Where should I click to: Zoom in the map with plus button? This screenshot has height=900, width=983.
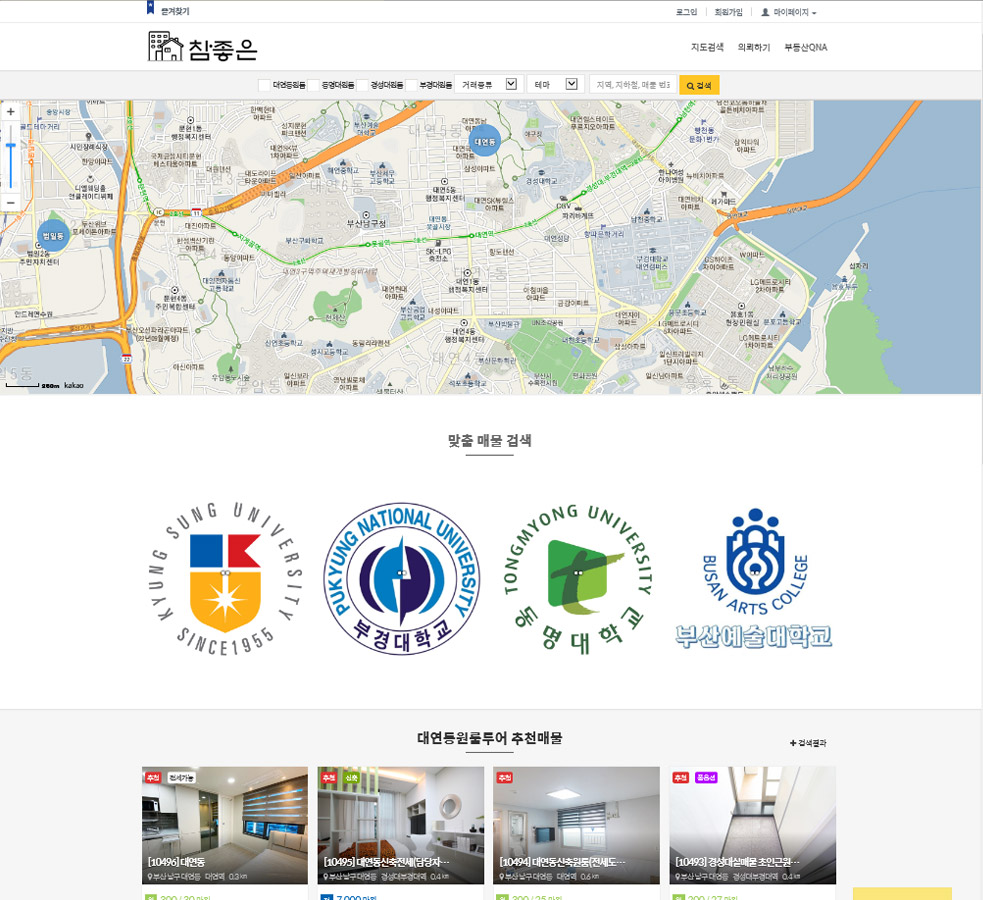pos(11,113)
